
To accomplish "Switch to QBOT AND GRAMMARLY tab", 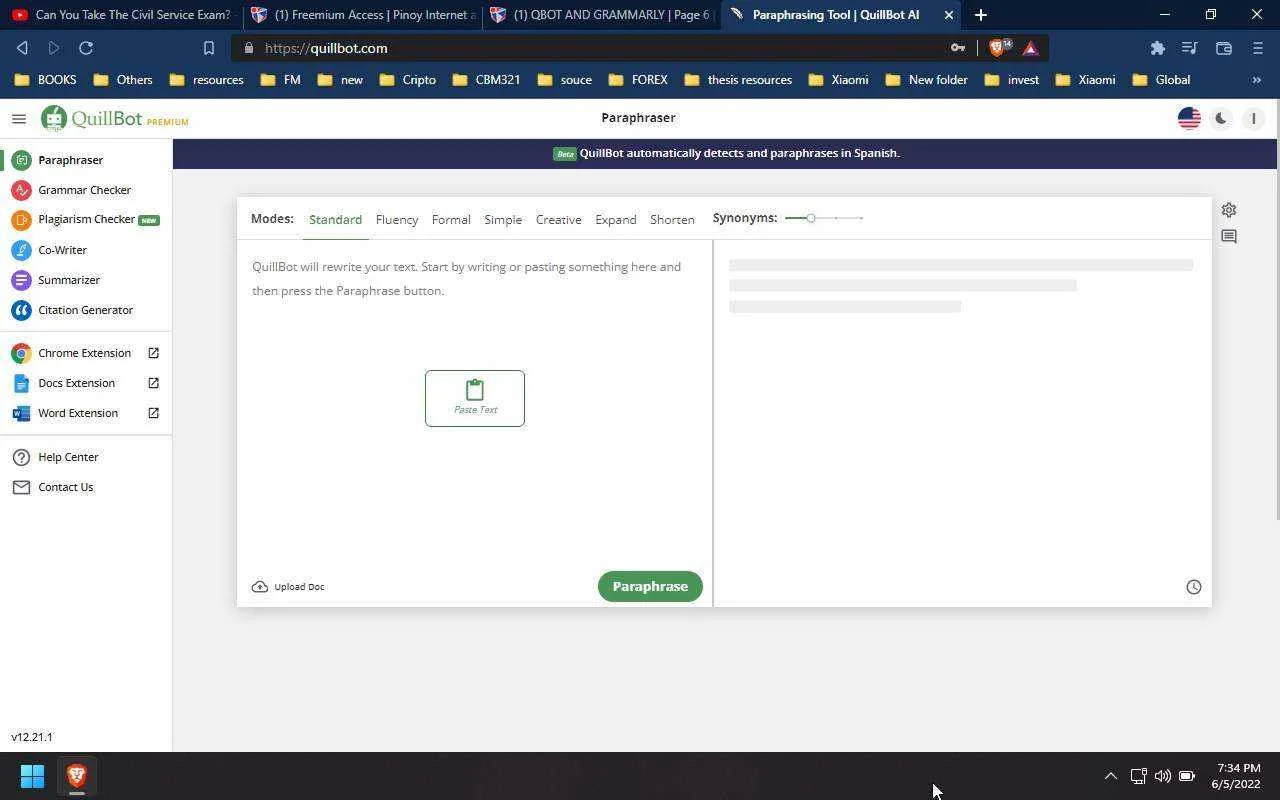I will point(601,15).
